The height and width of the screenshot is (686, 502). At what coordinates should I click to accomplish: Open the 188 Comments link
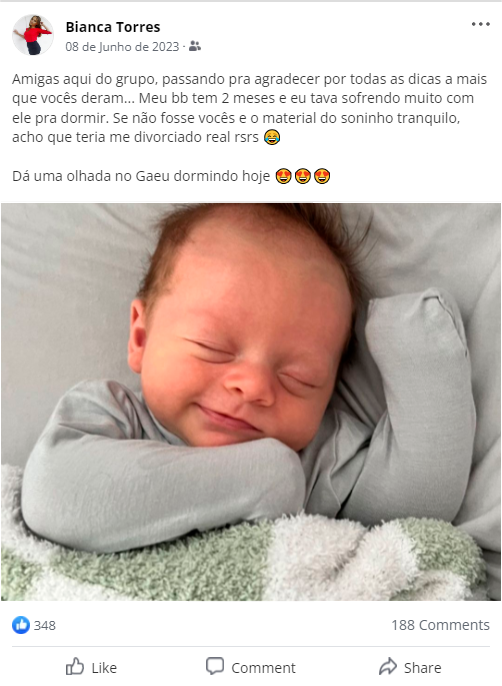(x=440, y=625)
